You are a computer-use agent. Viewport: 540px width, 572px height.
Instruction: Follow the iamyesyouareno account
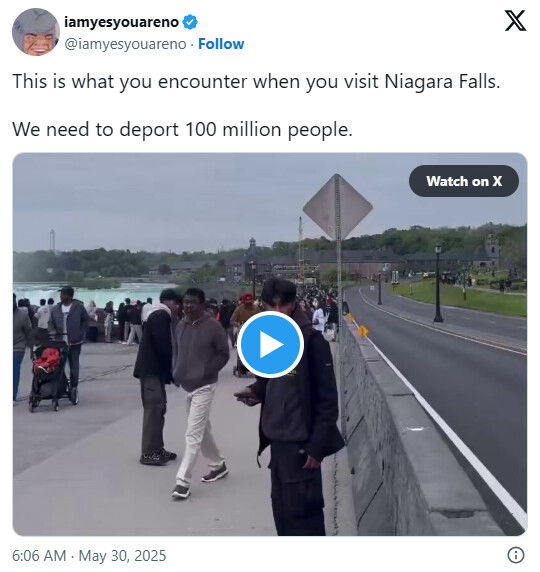221,44
